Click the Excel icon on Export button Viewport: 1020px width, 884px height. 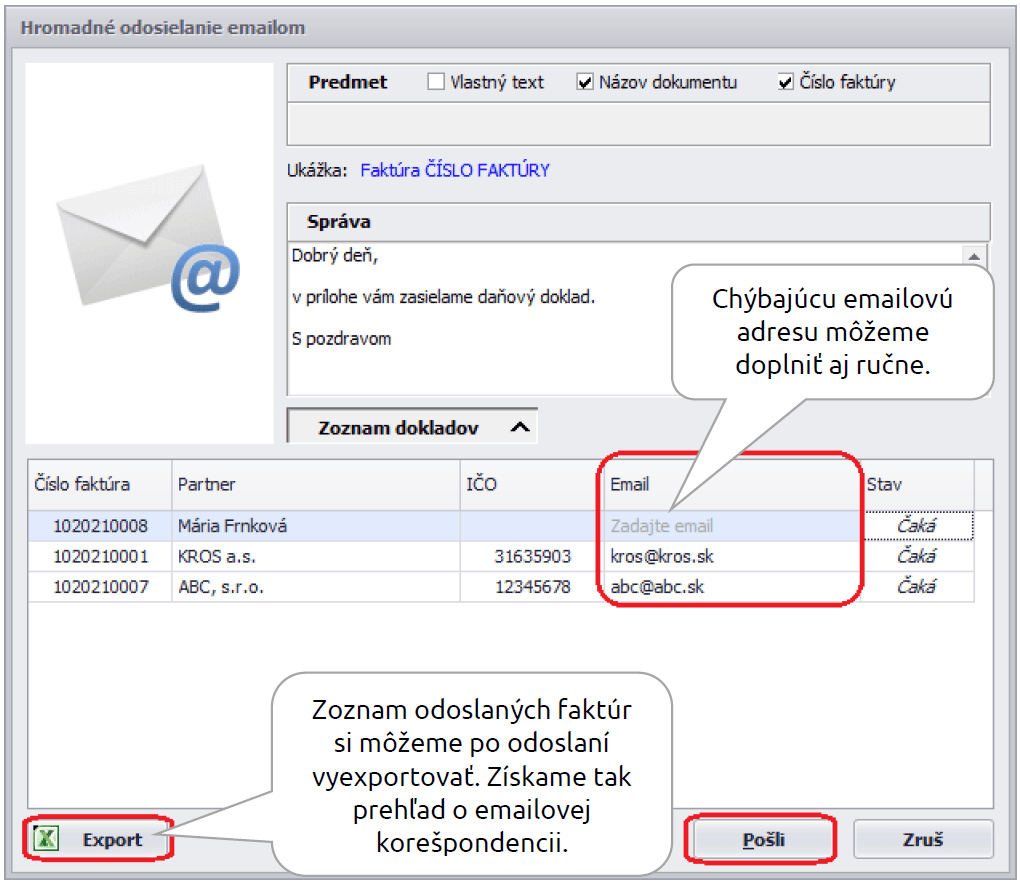pyautogui.click(x=44, y=839)
